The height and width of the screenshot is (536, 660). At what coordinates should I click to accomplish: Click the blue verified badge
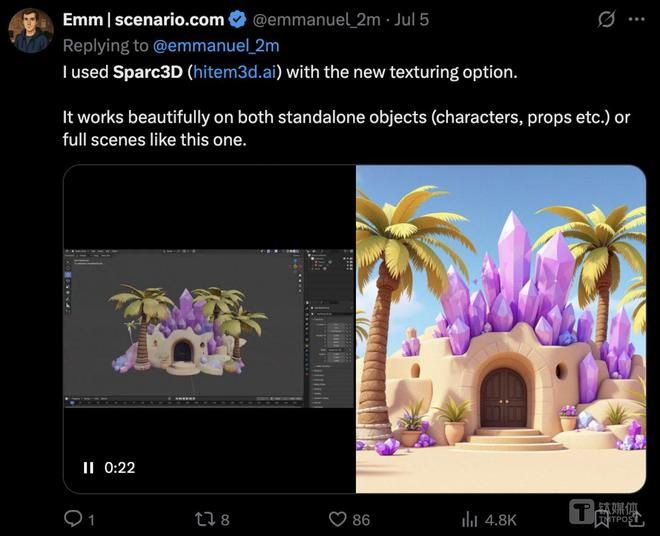point(237,20)
